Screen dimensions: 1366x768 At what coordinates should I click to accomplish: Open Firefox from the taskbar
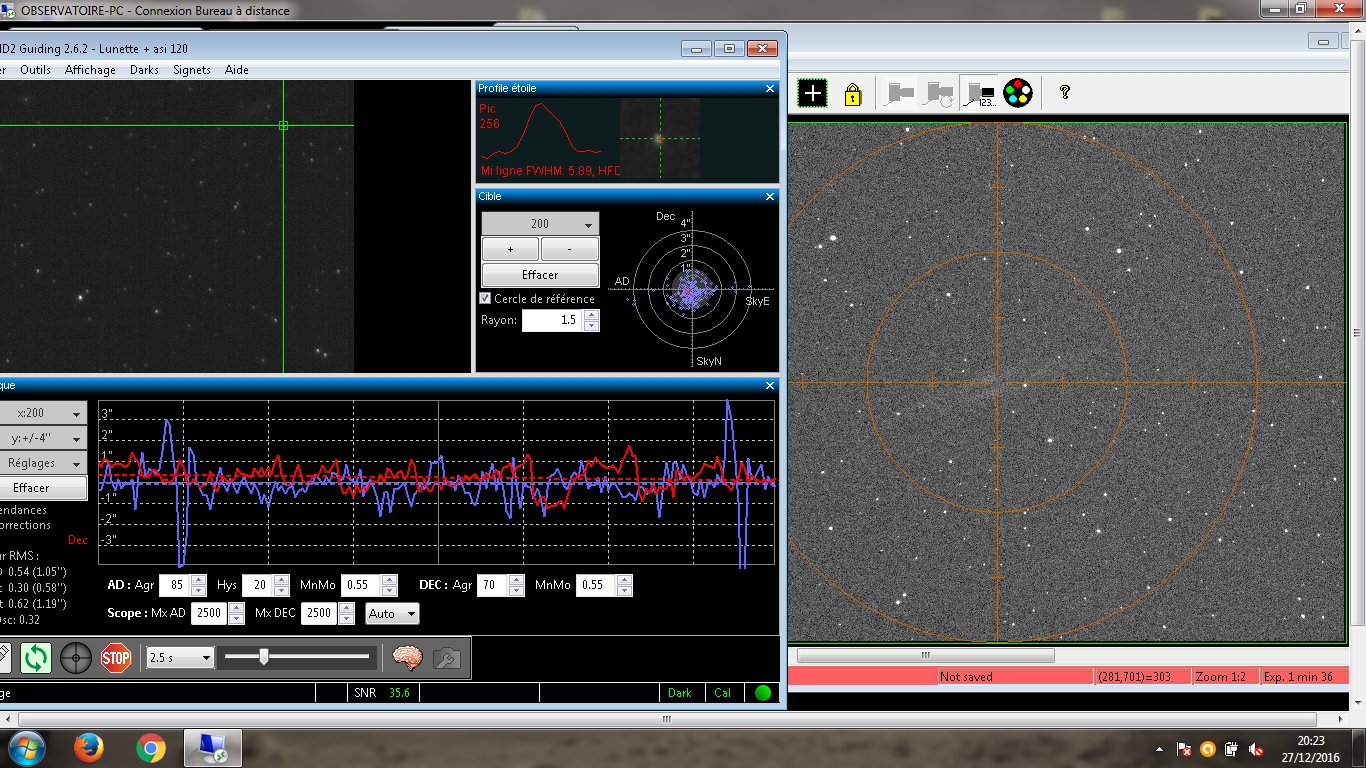click(89, 748)
